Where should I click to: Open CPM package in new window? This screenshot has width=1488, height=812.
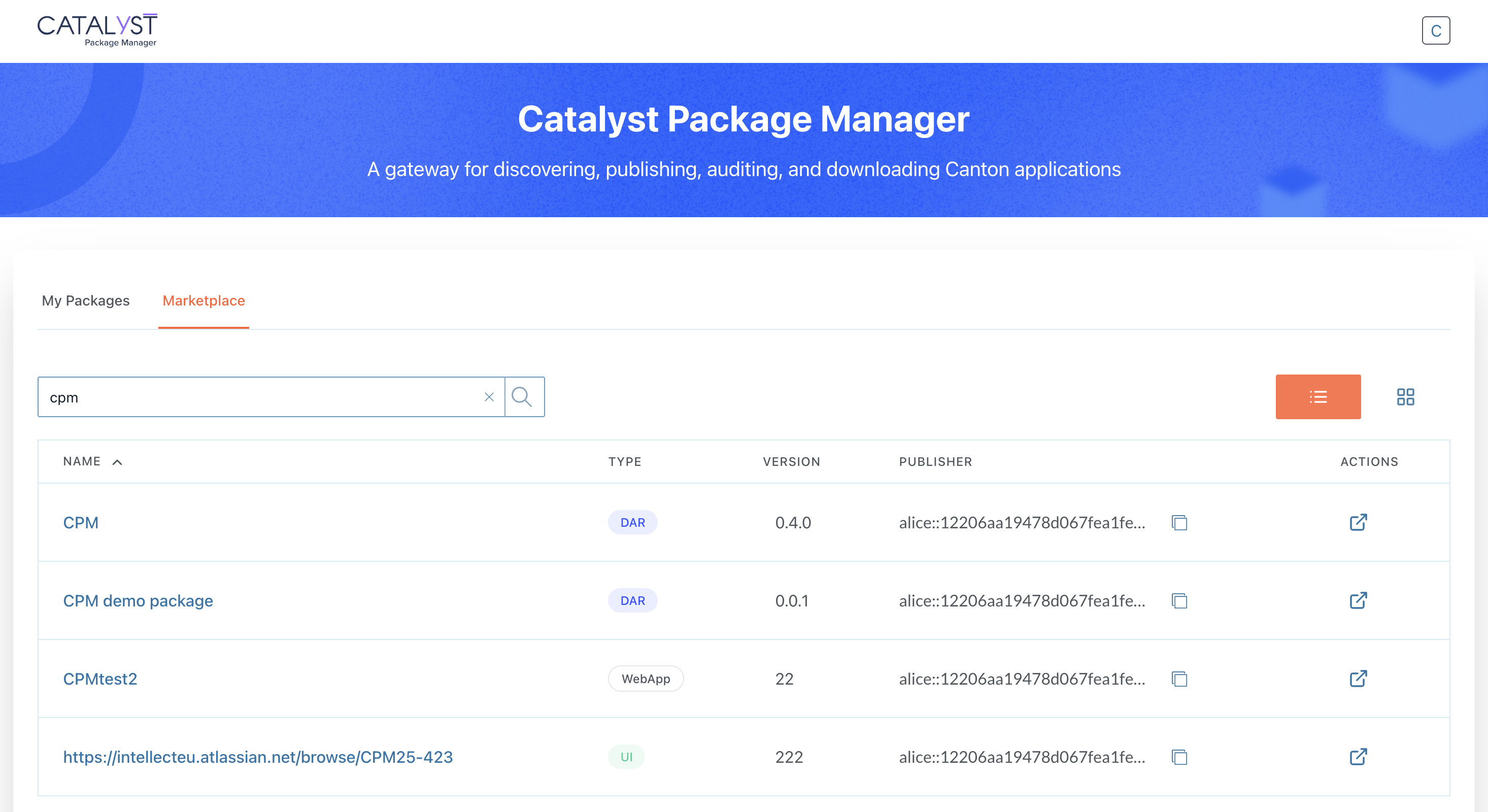[1358, 522]
